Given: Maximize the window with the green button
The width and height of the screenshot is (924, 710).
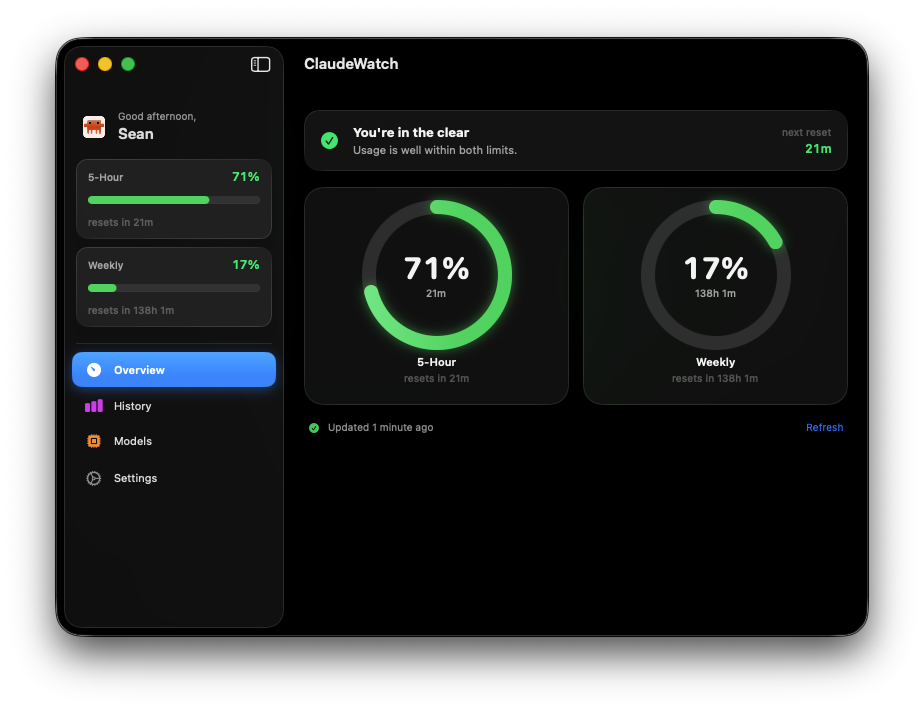Looking at the screenshot, I should (x=128, y=64).
